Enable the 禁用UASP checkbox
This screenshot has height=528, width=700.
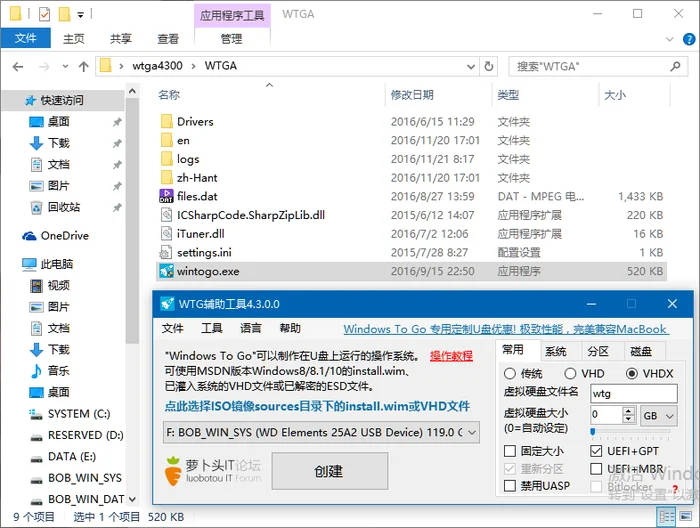coord(510,486)
